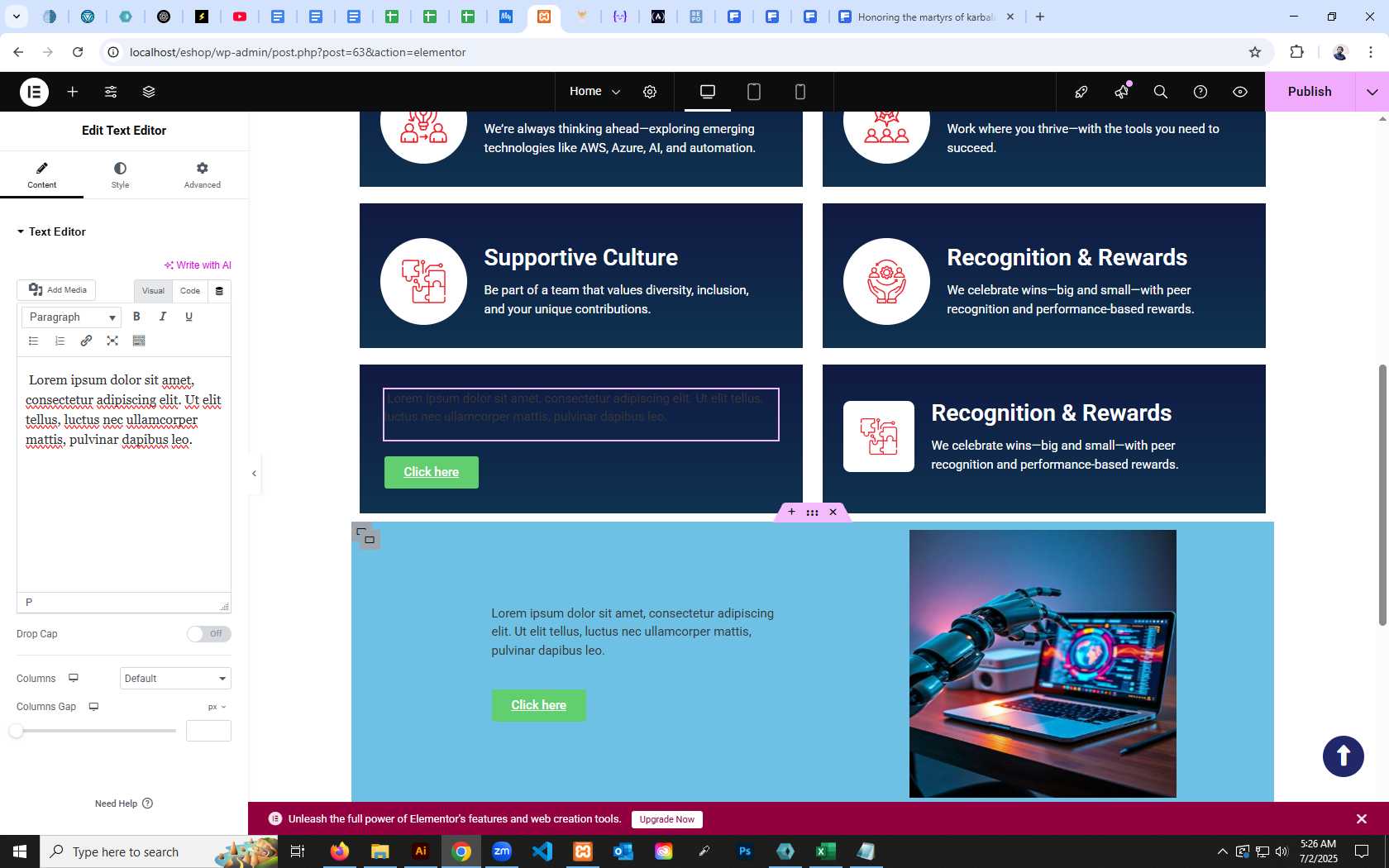Open the Structure layers icon
This screenshot has height=868, width=1389.
(x=149, y=92)
